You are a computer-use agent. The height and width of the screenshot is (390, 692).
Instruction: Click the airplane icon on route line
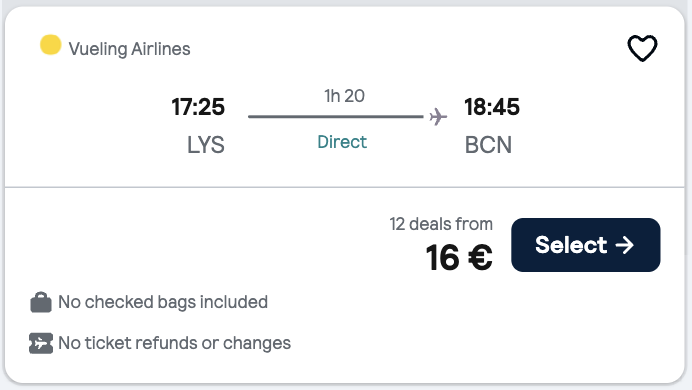pyautogui.click(x=438, y=116)
